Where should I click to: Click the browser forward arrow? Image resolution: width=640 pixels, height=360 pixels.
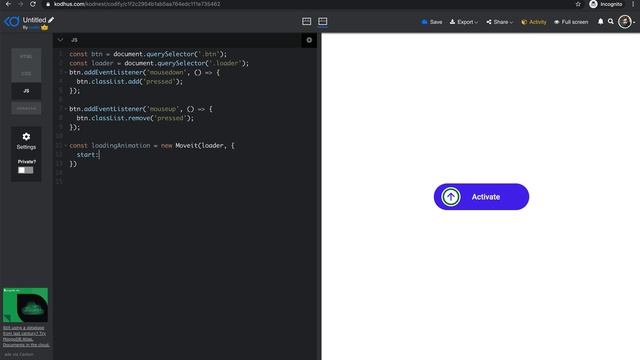20,4
